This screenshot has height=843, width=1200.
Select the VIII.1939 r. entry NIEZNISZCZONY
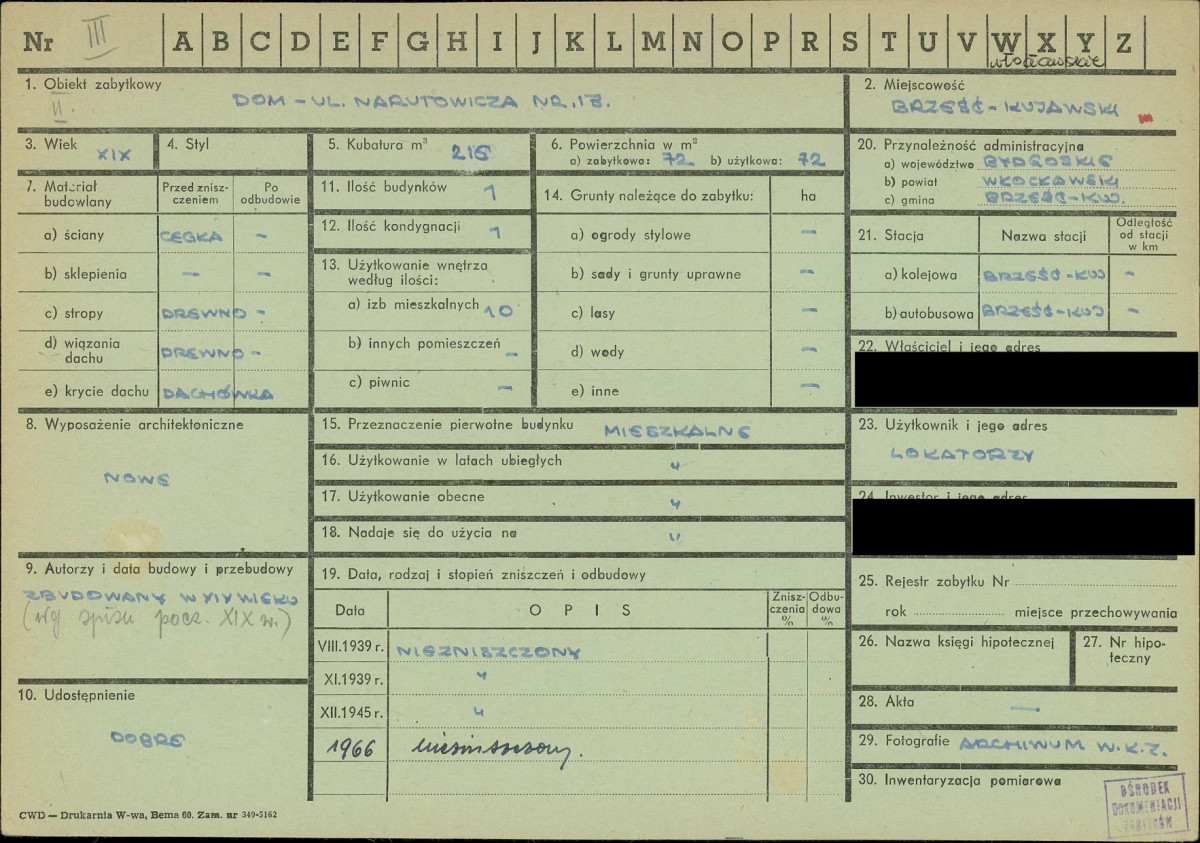487,651
